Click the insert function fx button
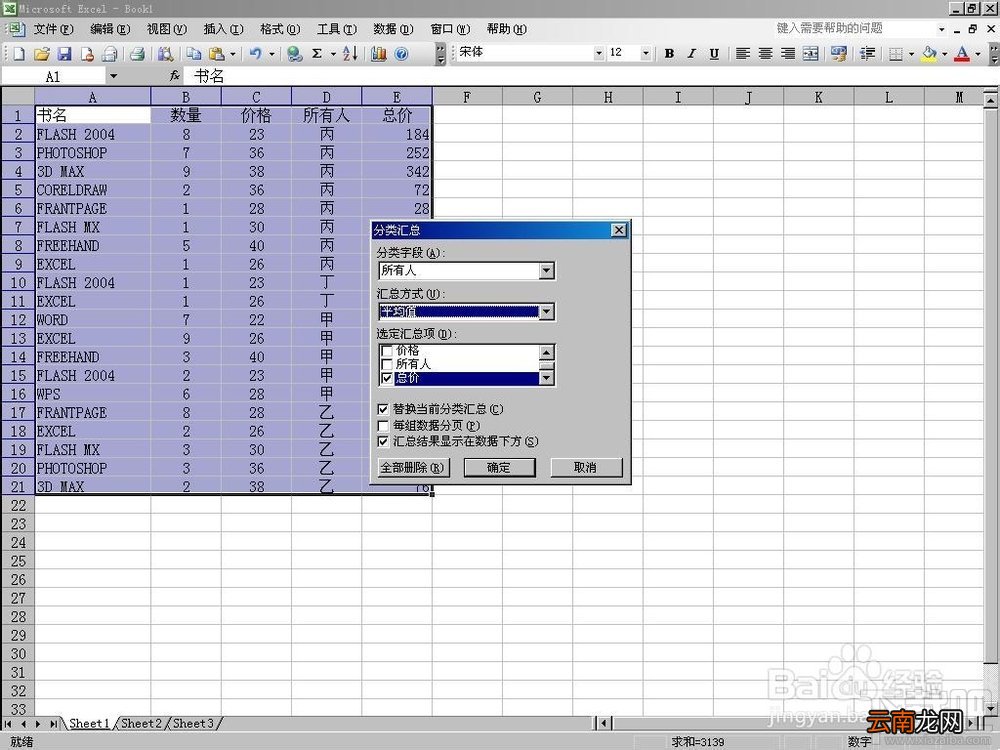 coord(175,77)
